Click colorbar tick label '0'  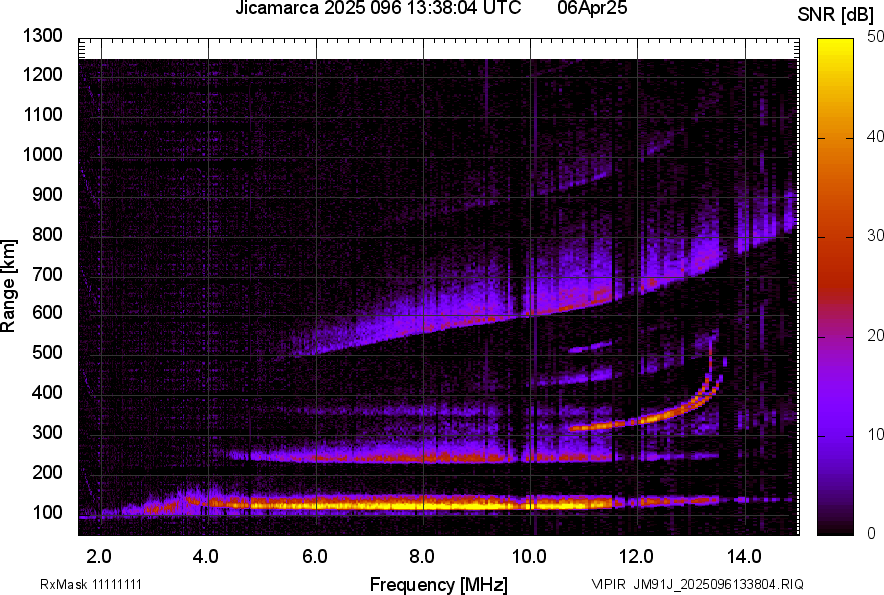[872, 533]
